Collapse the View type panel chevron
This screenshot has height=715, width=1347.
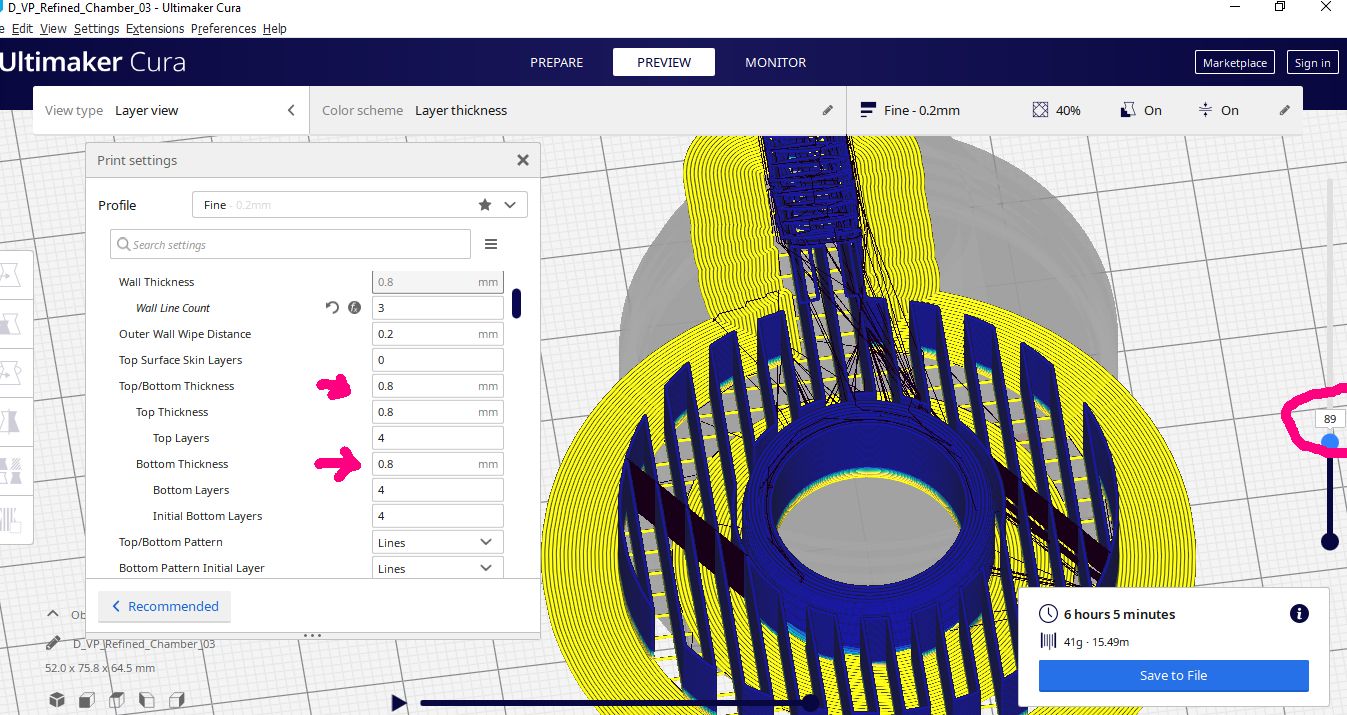291,110
